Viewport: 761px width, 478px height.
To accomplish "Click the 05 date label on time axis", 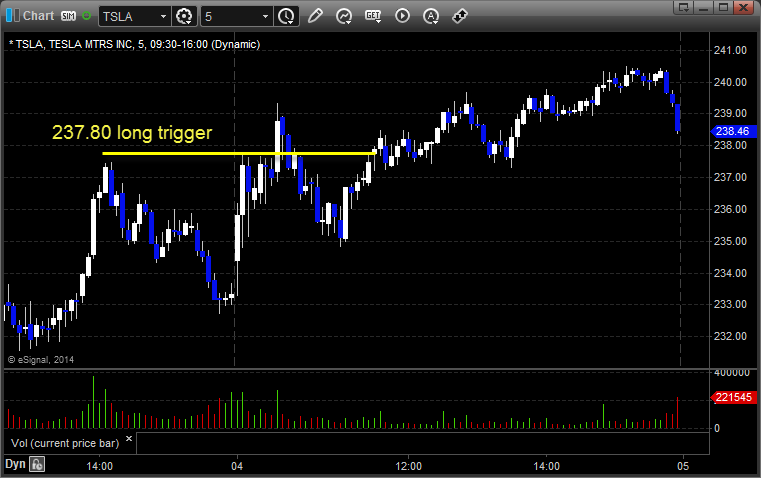I will click(683, 466).
